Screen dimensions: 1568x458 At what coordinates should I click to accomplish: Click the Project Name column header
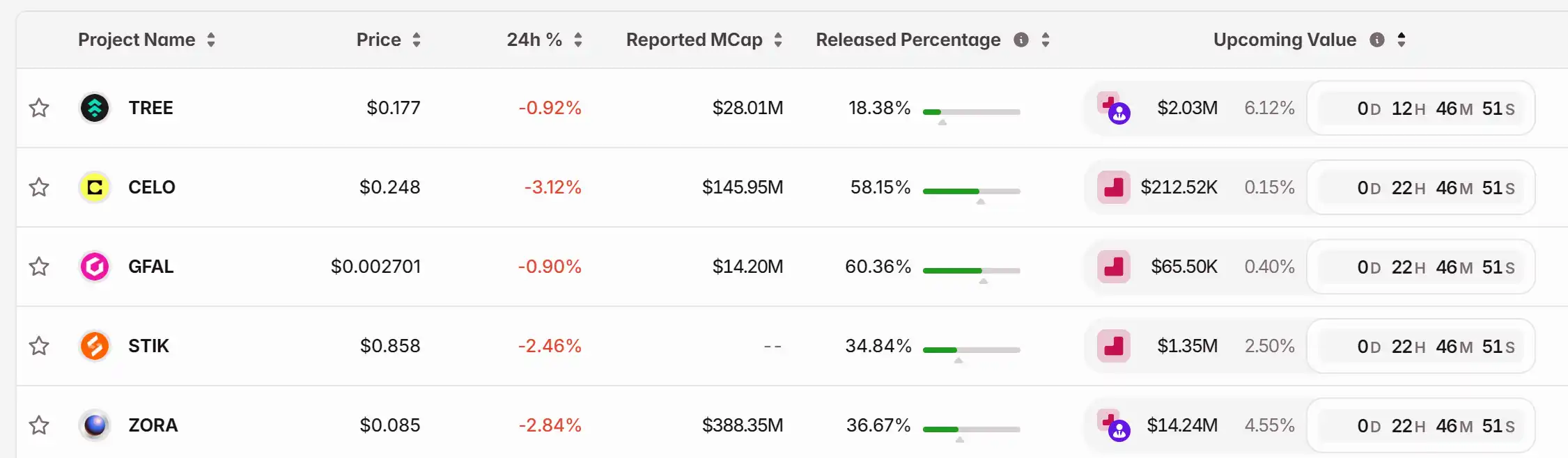point(137,40)
